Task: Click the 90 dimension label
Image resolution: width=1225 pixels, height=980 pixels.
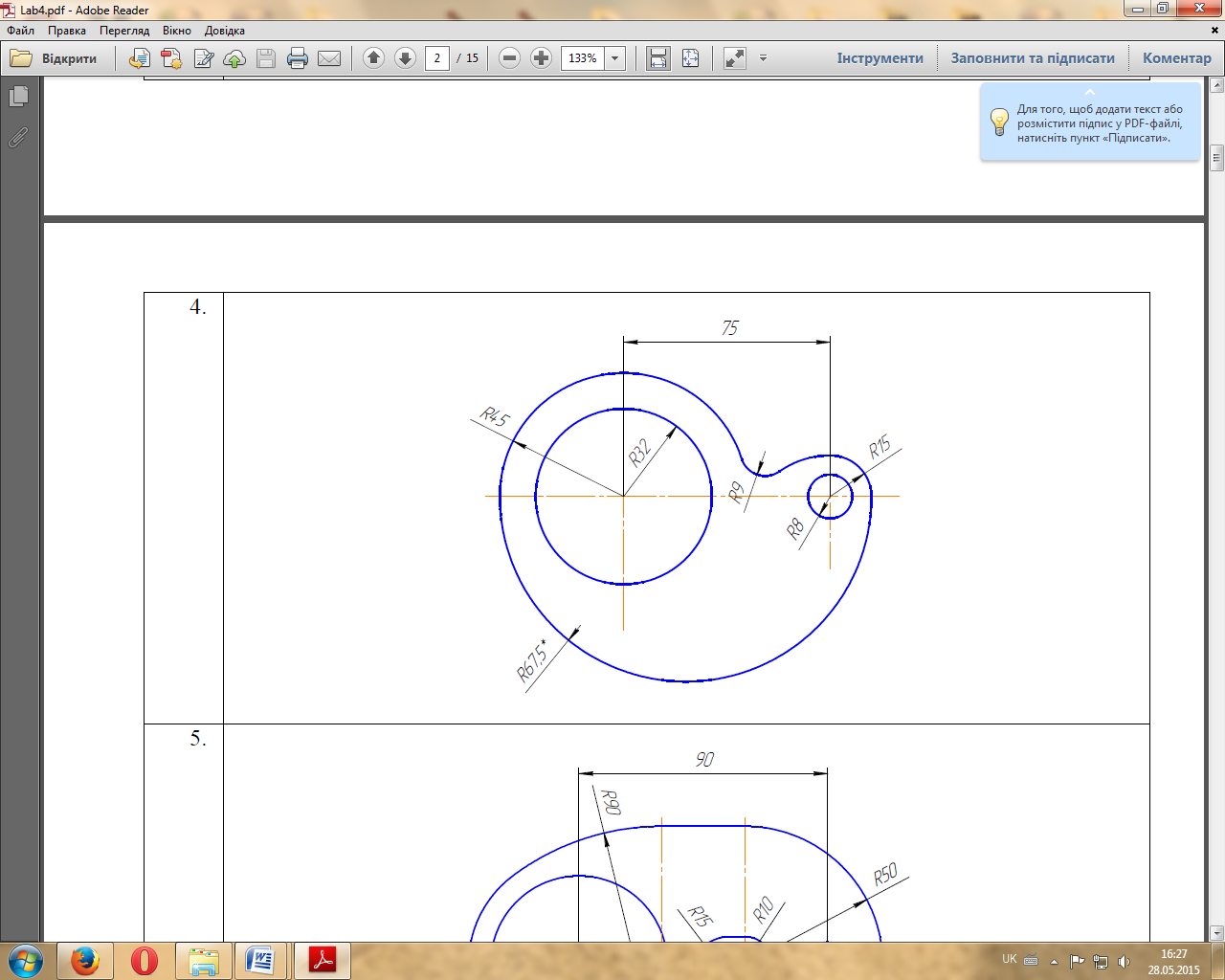Action: pos(704,759)
